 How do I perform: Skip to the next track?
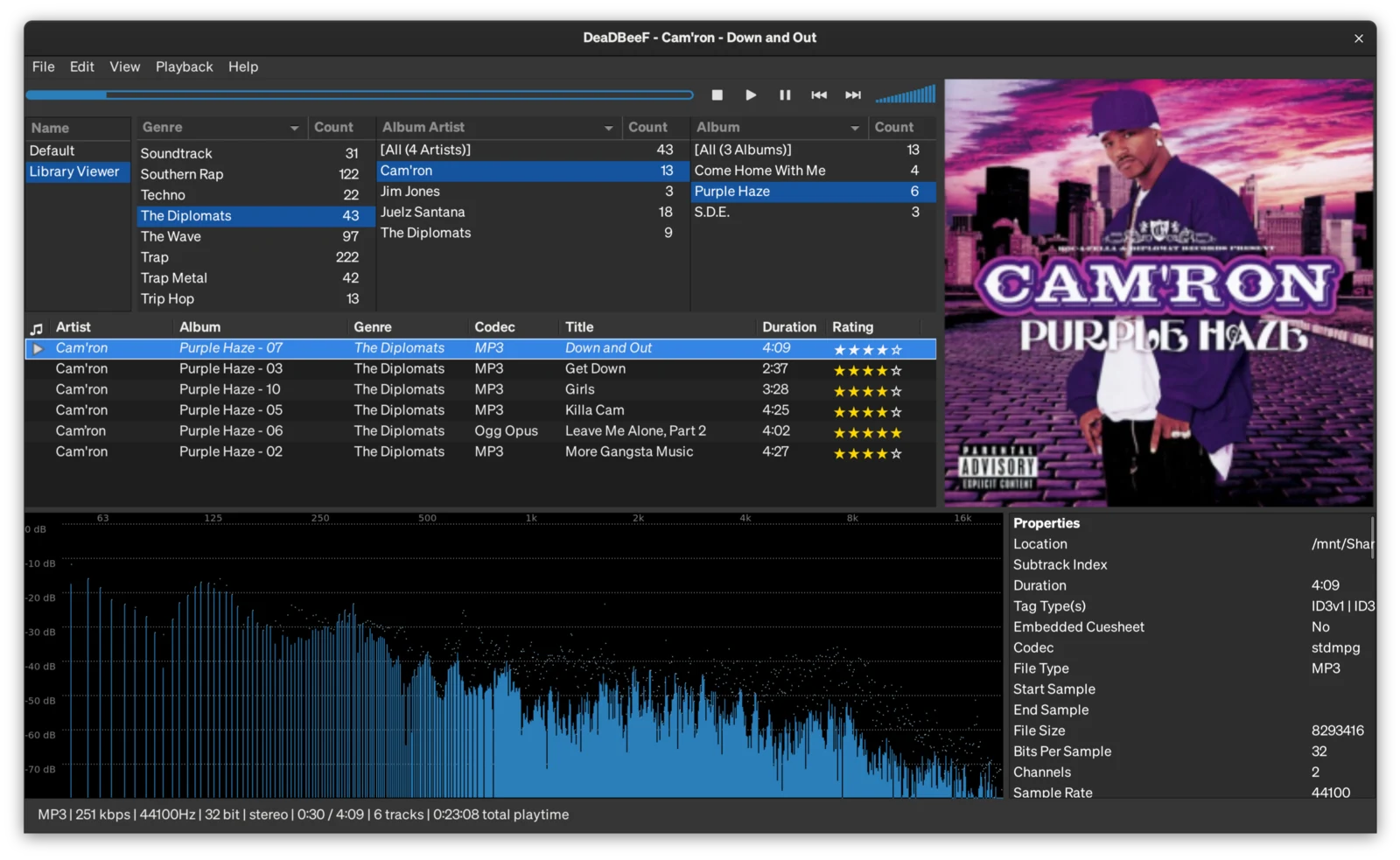853,94
